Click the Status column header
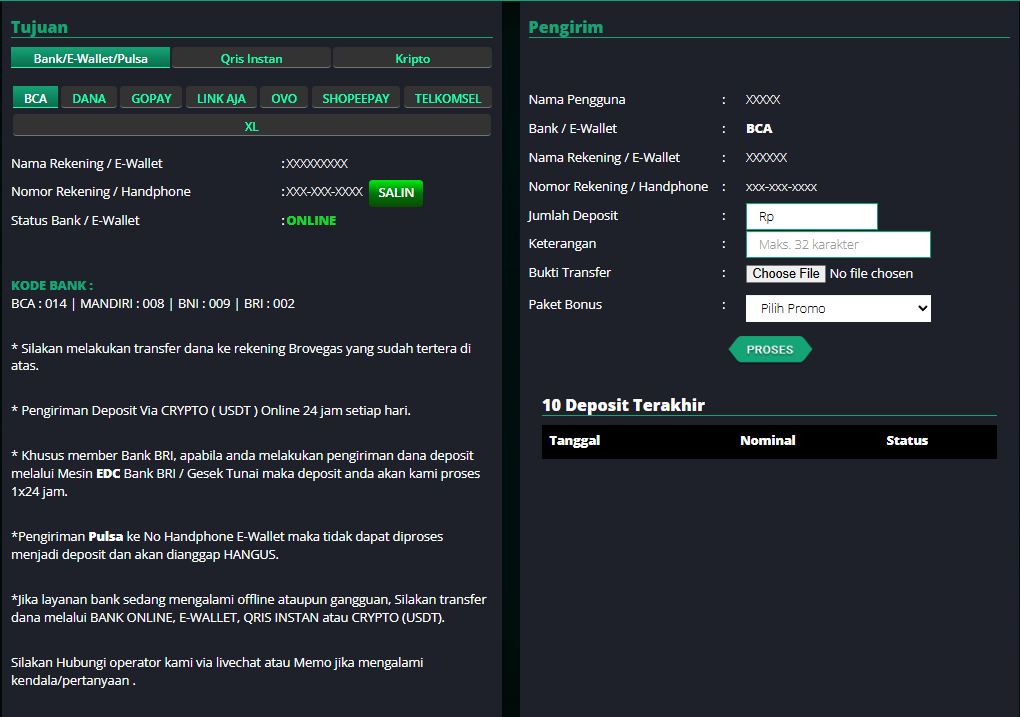This screenshot has width=1020, height=717. pyautogui.click(x=907, y=440)
